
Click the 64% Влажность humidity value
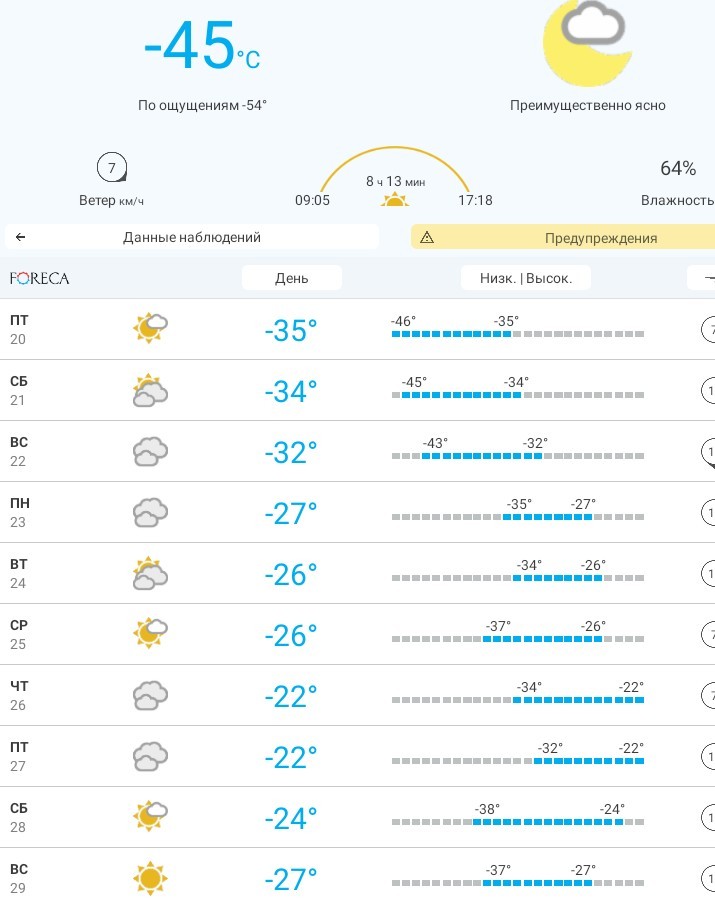(x=678, y=168)
